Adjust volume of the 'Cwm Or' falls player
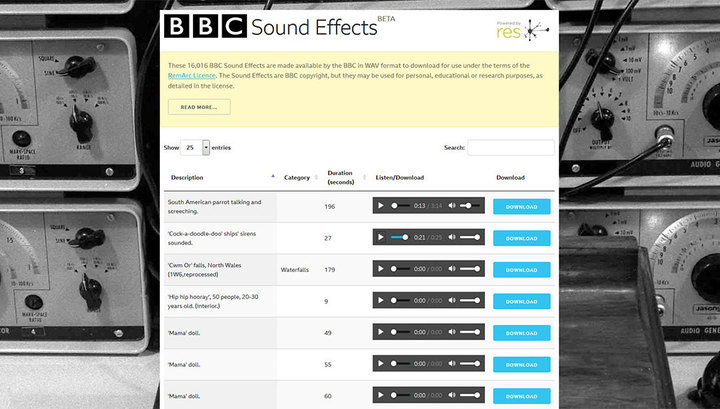 (x=470, y=269)
